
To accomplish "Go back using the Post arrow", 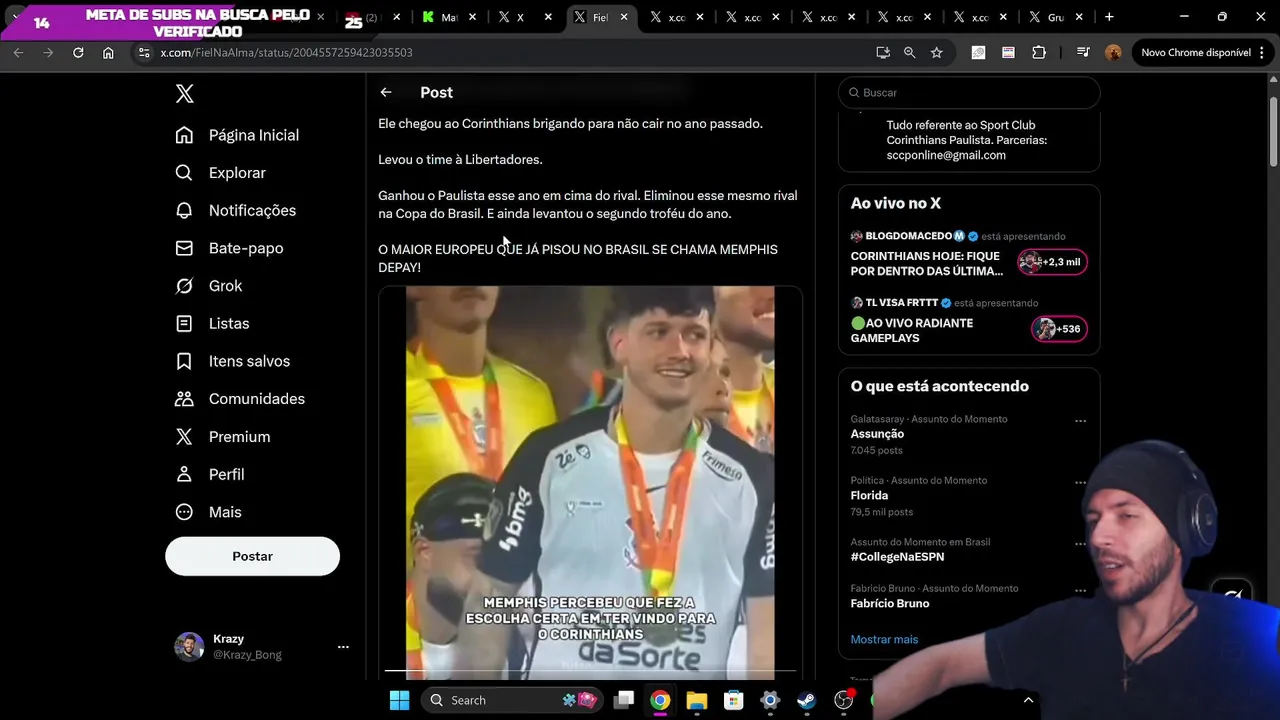I will 386,92.
